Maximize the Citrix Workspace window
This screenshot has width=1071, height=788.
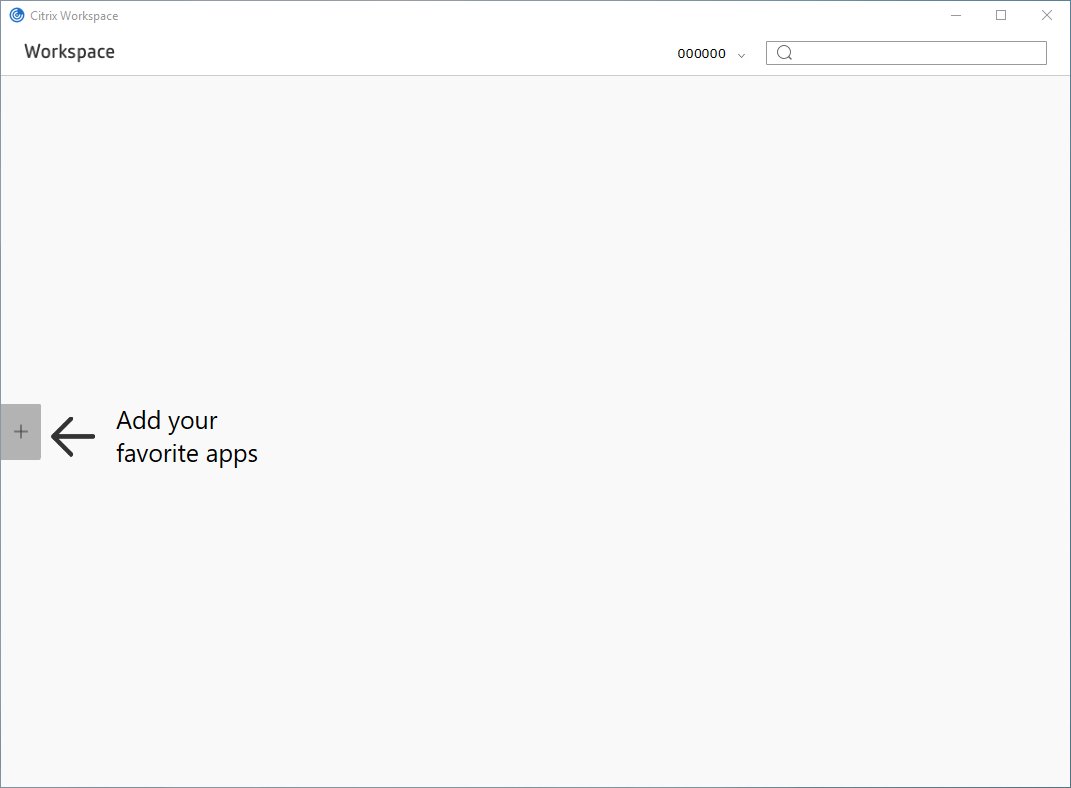[x=1001, y=15]
